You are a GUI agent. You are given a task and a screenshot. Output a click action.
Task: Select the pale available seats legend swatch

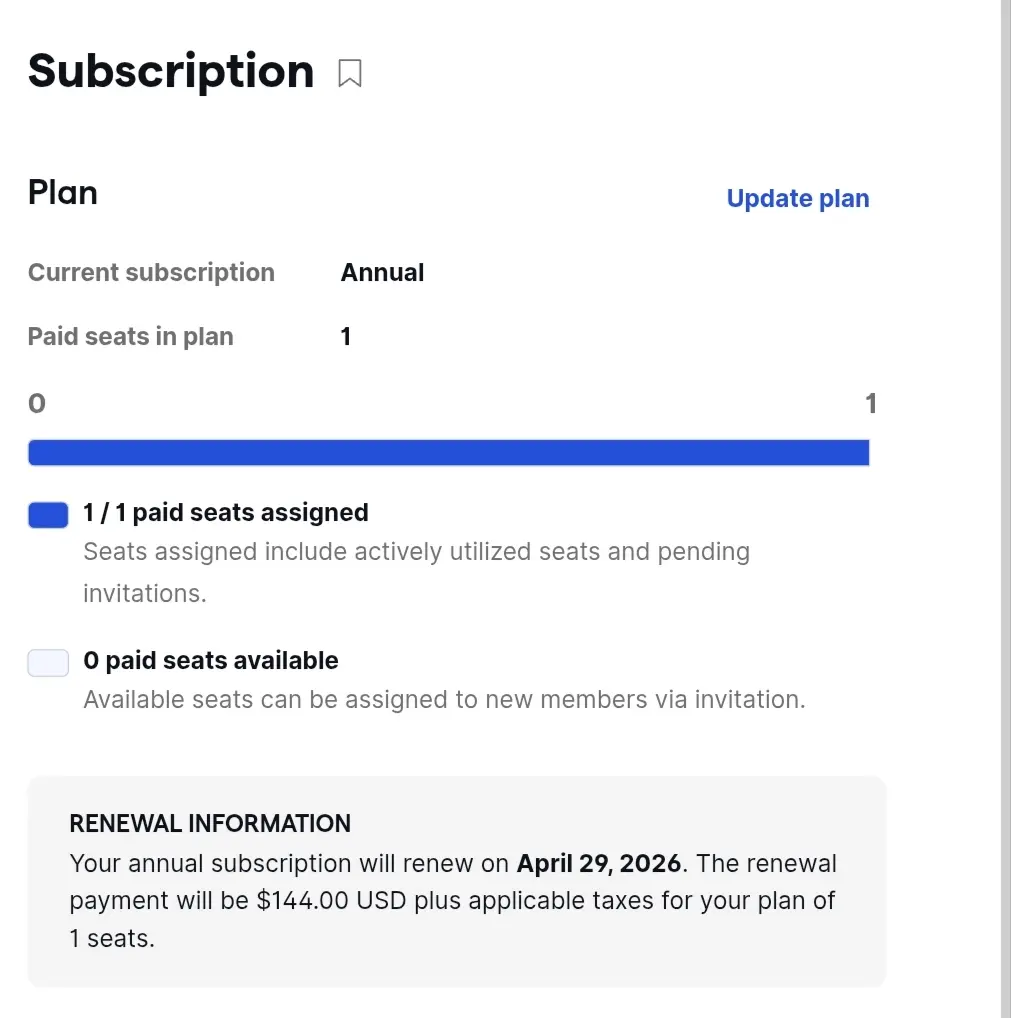click(x=48, y=663)
